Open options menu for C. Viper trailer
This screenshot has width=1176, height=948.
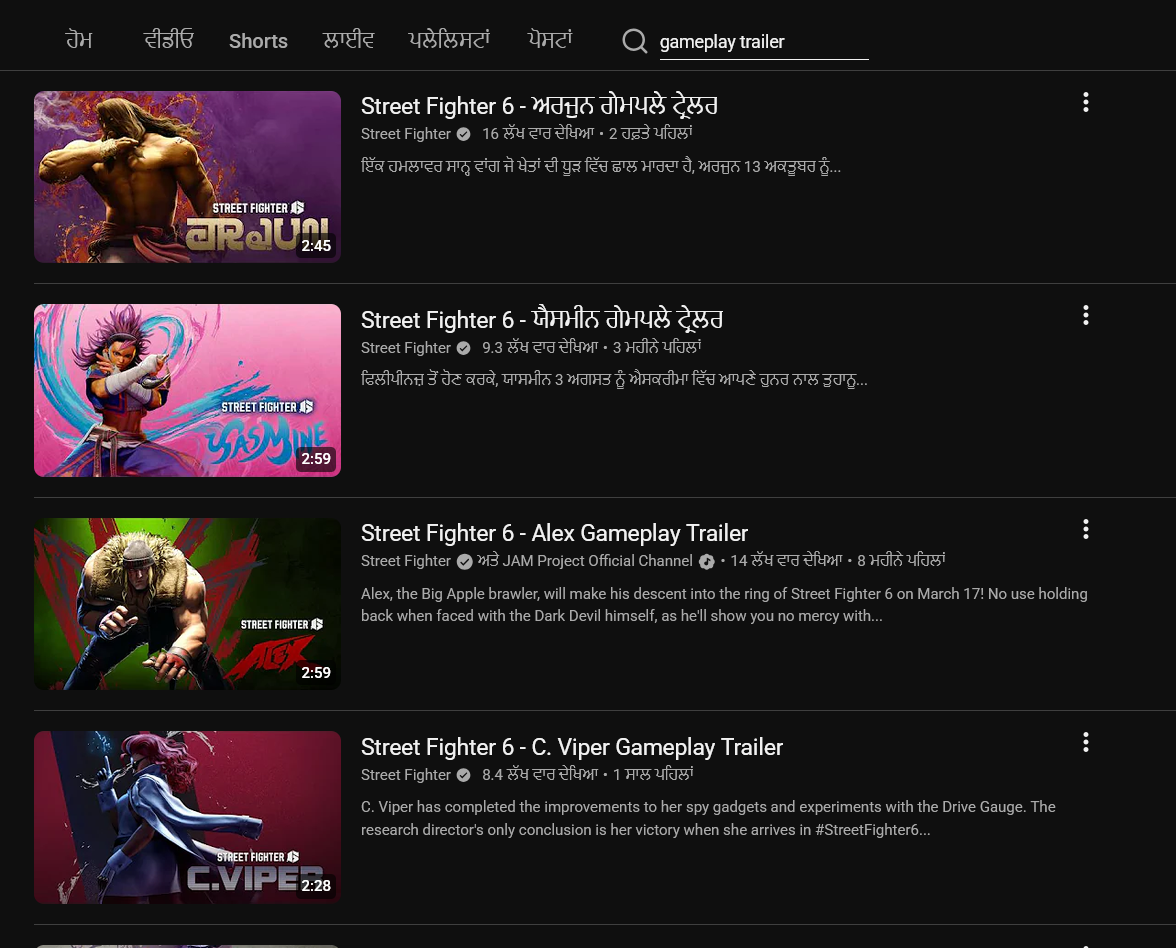pyautogui.click(x=1085, y=742)
